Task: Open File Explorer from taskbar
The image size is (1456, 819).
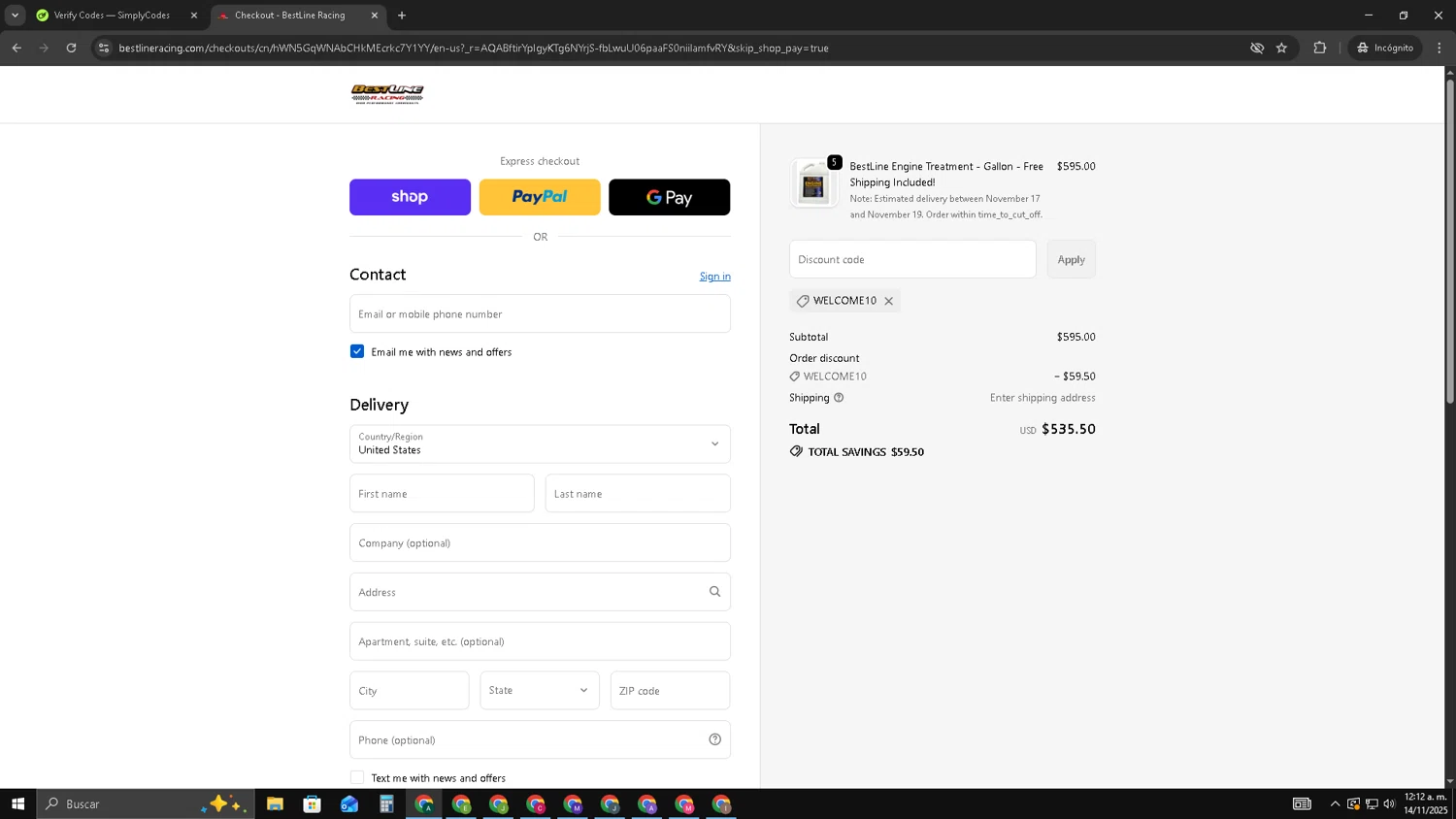Action: point(275,803)
